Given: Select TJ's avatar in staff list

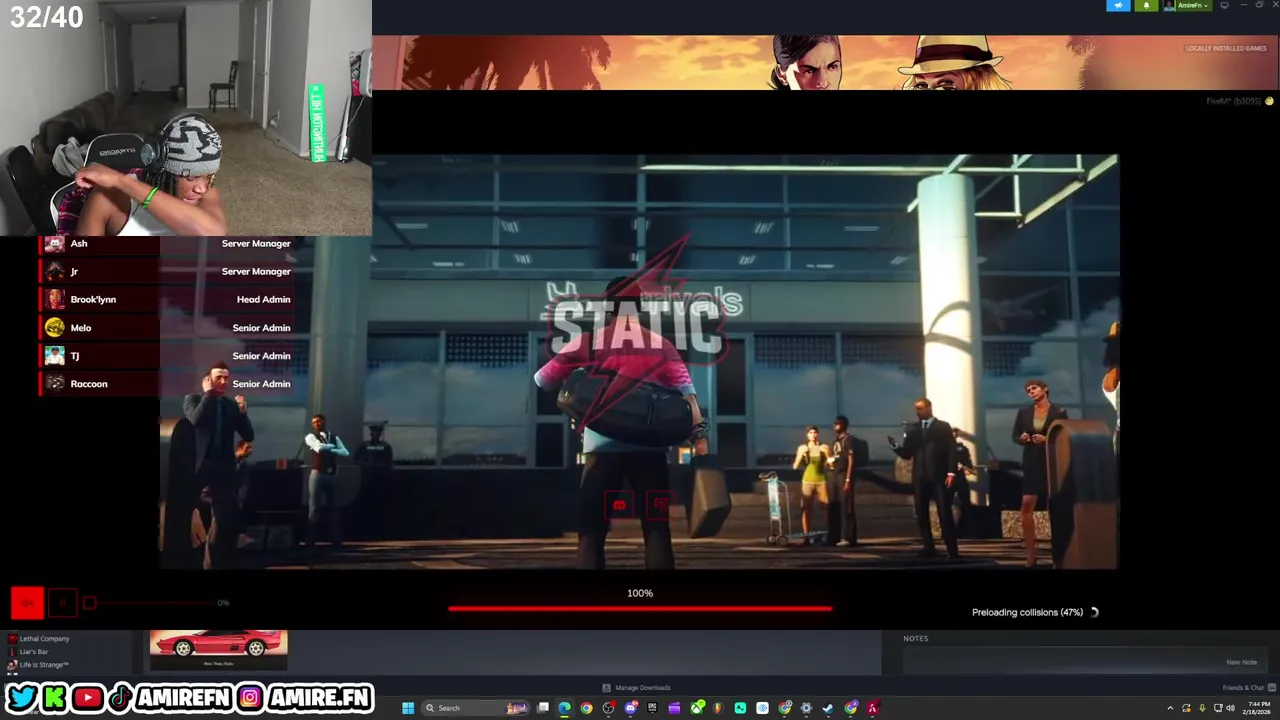Looking at the screenshot, I should coord(54,355).
